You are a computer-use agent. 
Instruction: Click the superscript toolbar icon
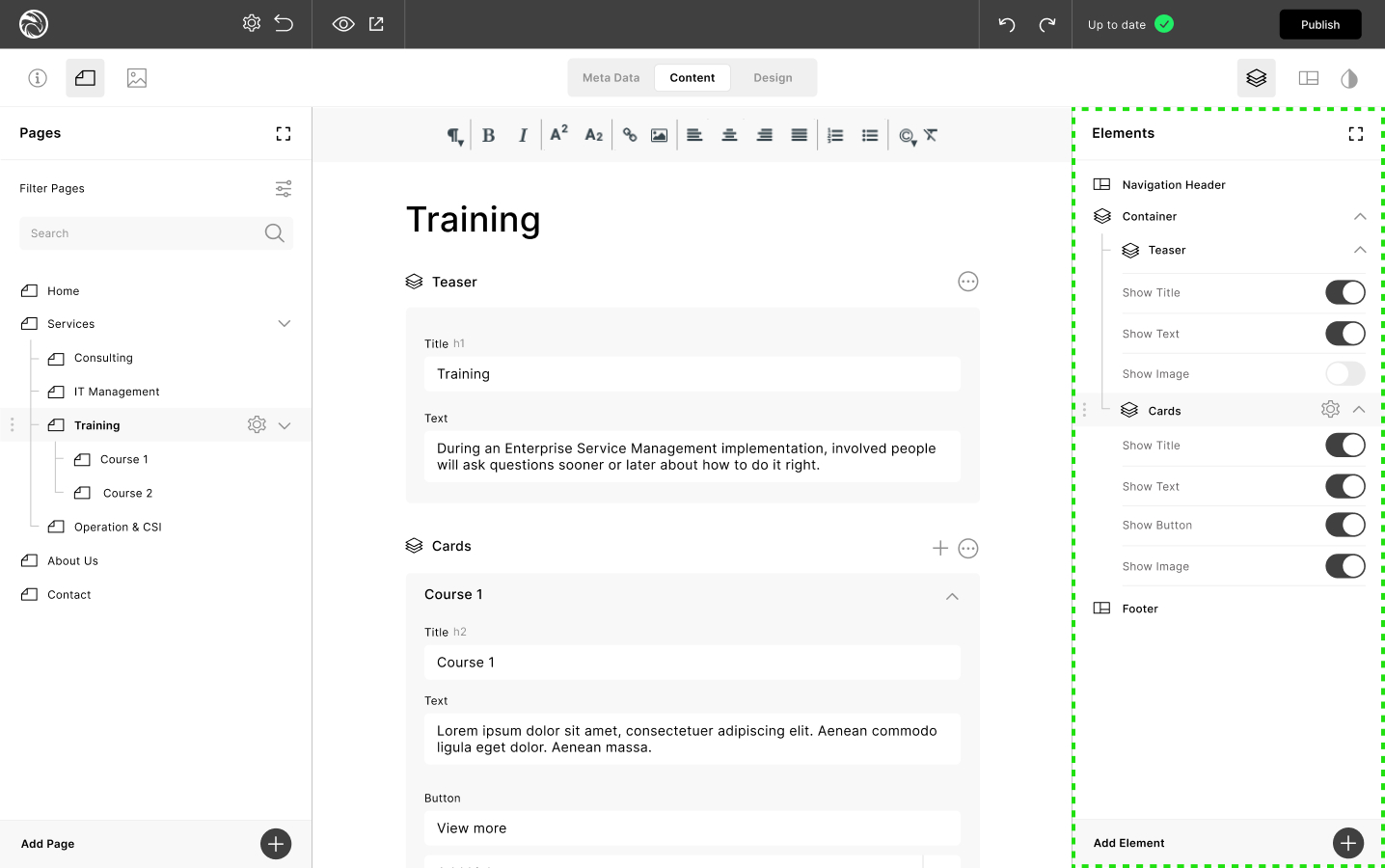(x=558, y=134)
